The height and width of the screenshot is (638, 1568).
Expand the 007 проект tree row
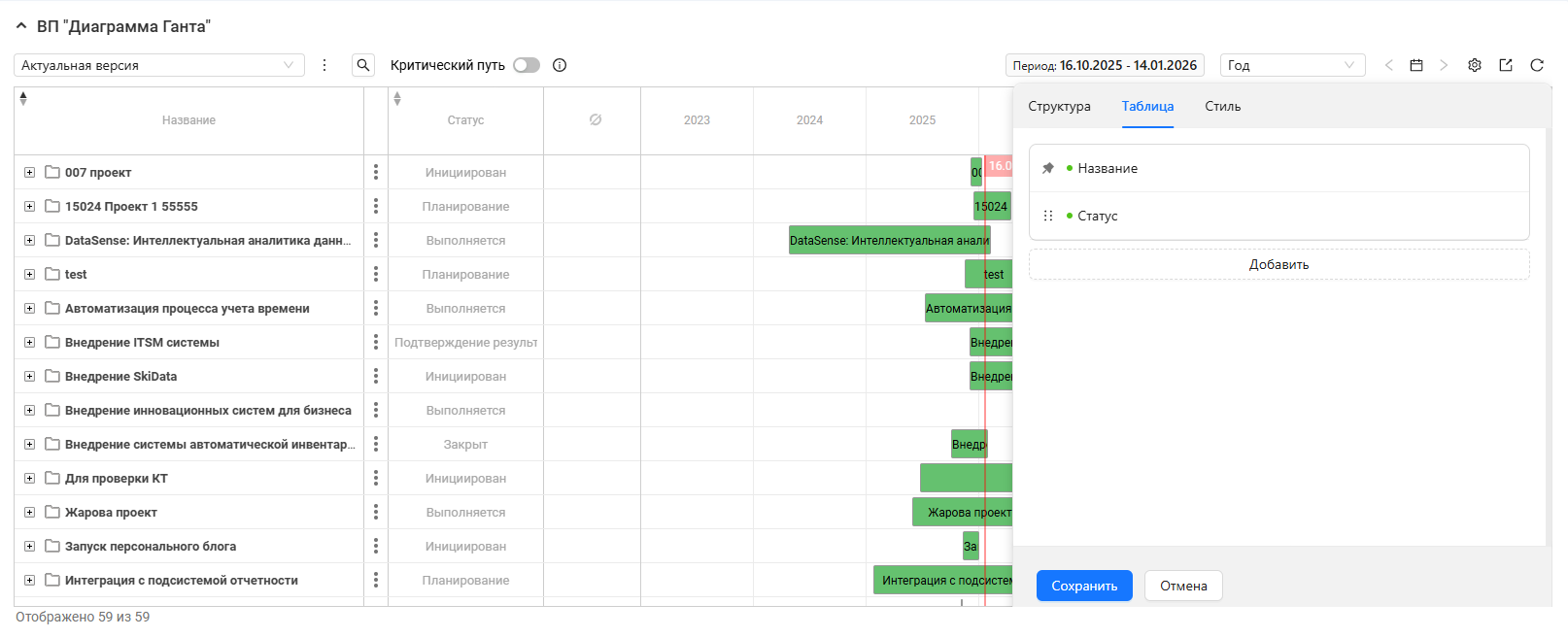point(30,173)
